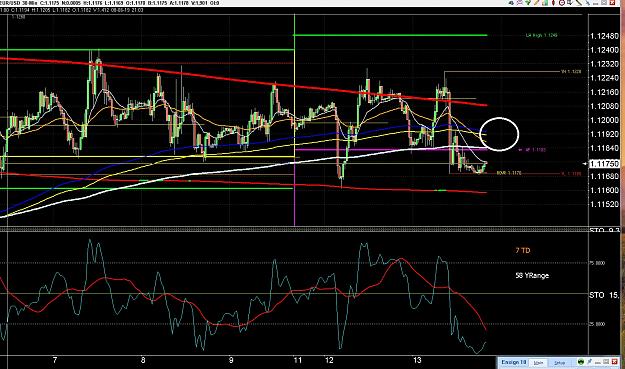The width and height of the screenshot is (625, 369).
Task: Open the Setup tab in Ensign 10 bar
Action: (560, 363)
